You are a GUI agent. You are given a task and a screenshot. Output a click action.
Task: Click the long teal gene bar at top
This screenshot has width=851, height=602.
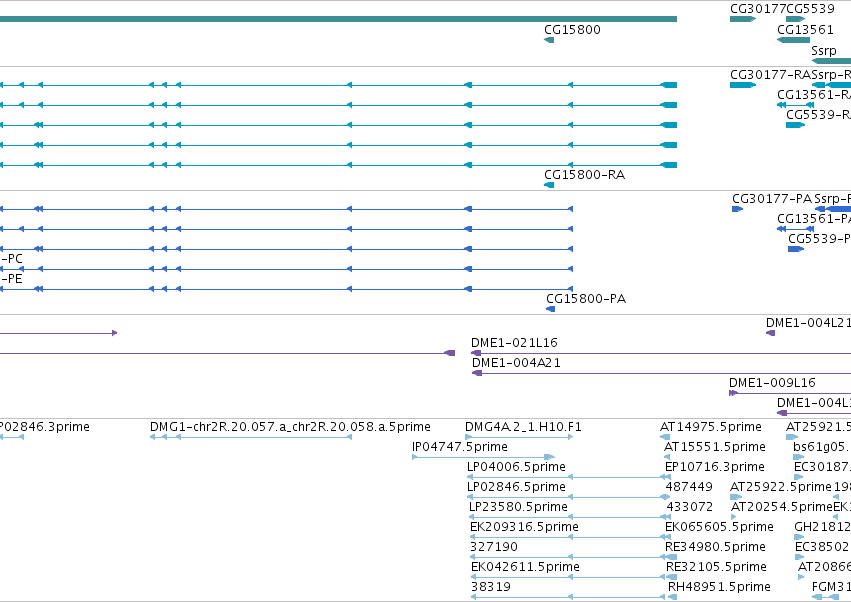click(338, 19)
